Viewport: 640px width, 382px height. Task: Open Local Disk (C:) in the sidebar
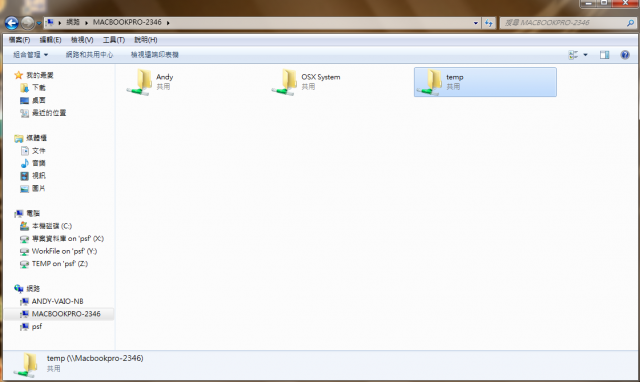(46, 226)
